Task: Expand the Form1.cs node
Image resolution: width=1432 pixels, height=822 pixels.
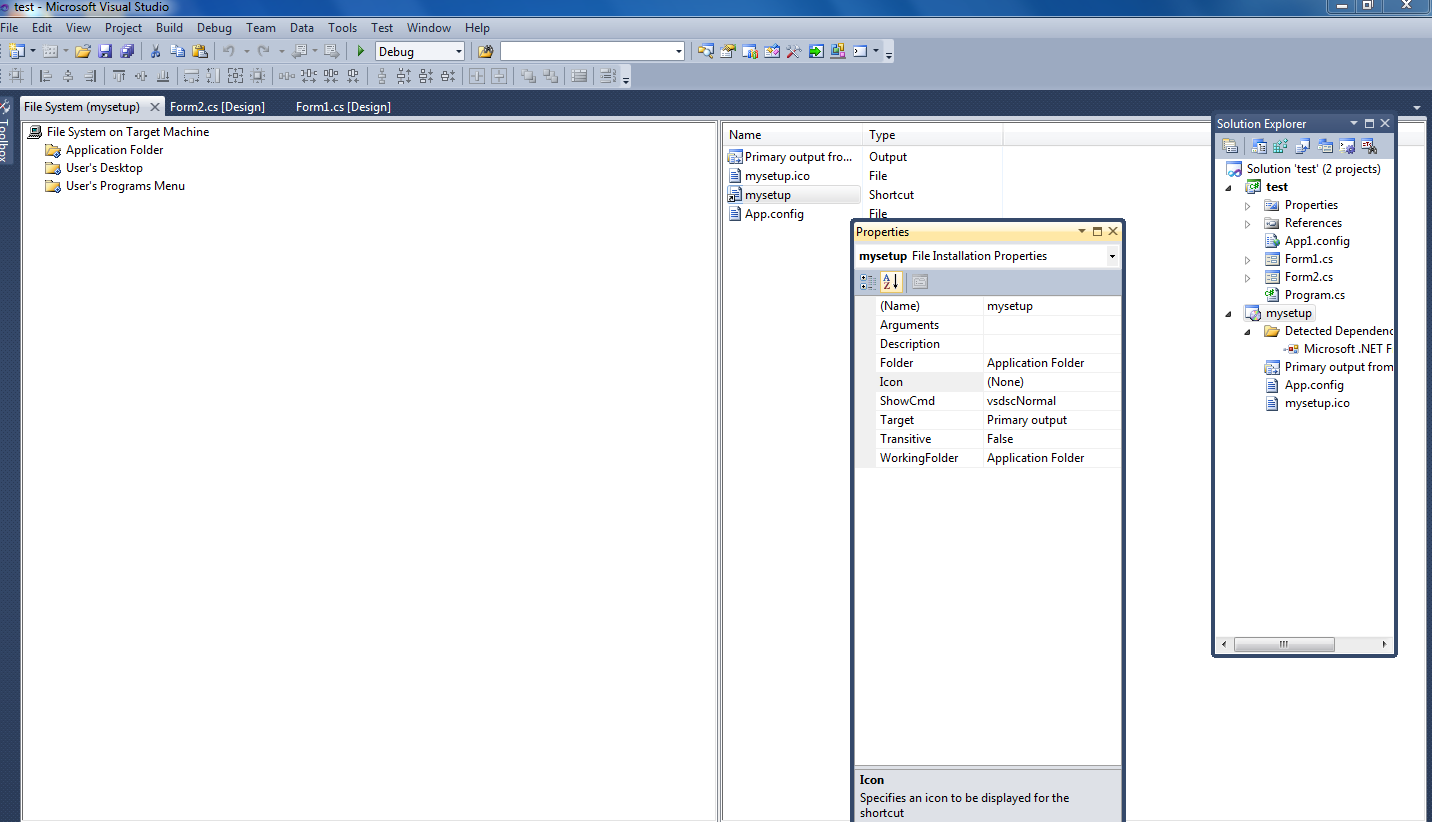Action: (1247, 259)
